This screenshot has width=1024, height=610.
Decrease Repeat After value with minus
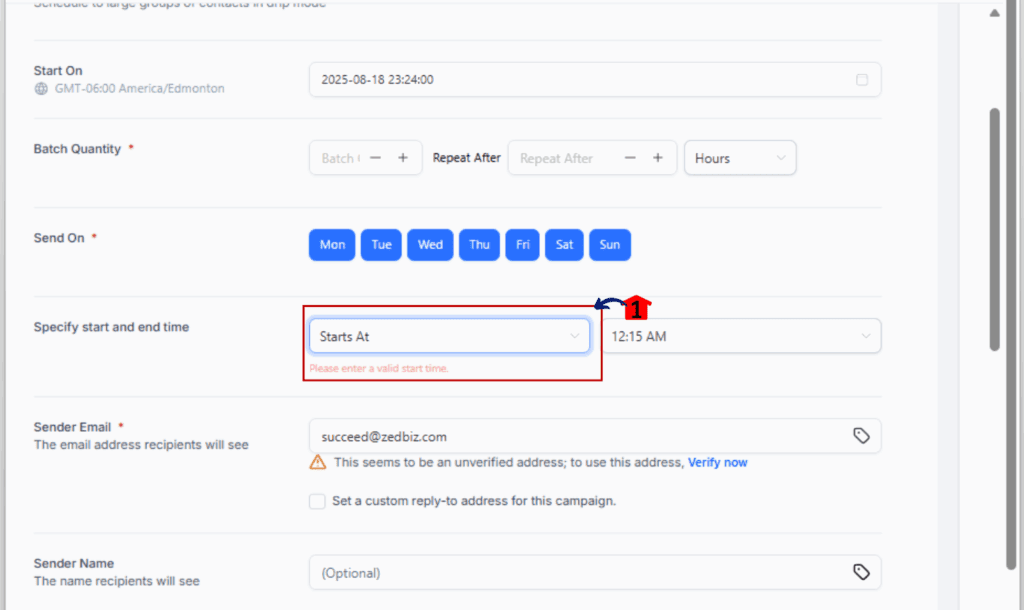(x=630, y=158)
